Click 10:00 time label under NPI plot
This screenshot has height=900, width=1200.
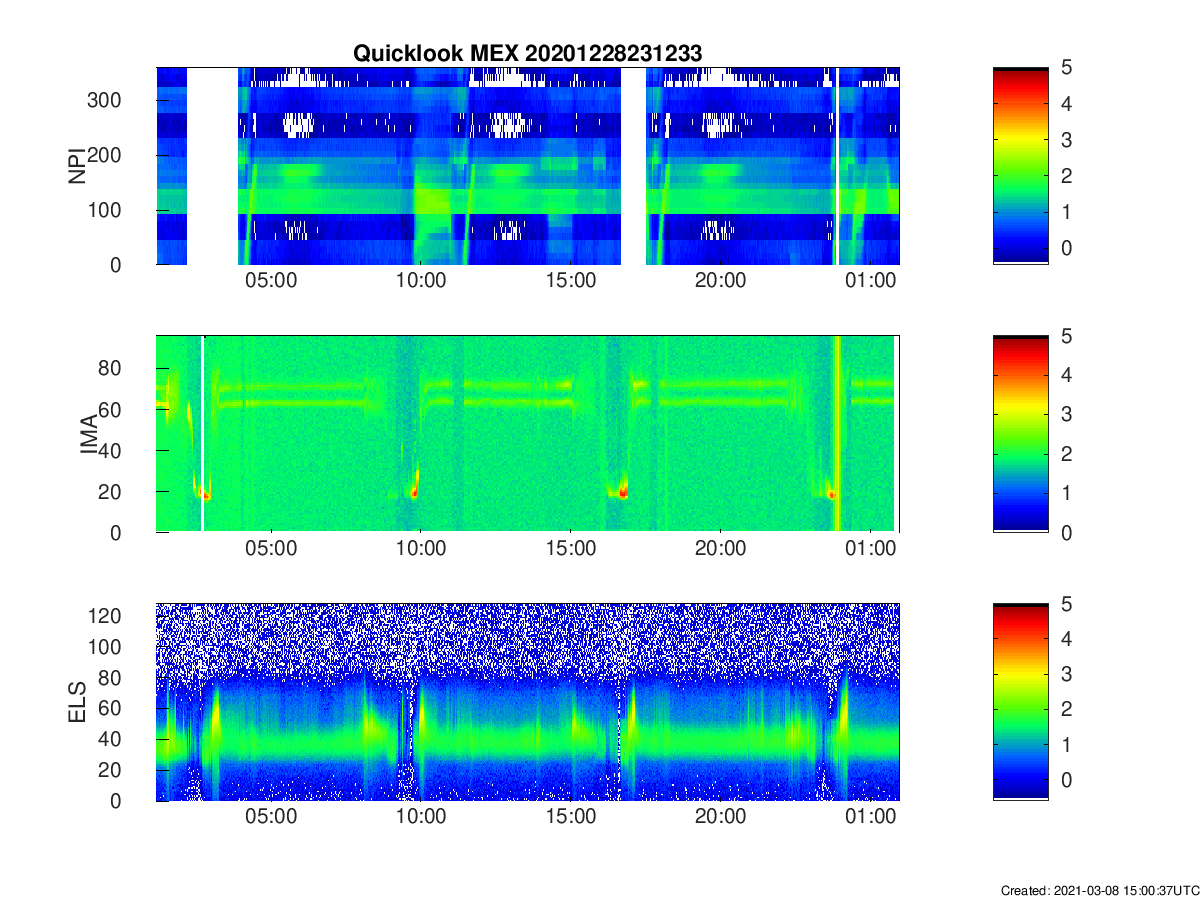(x=421, y=281)
